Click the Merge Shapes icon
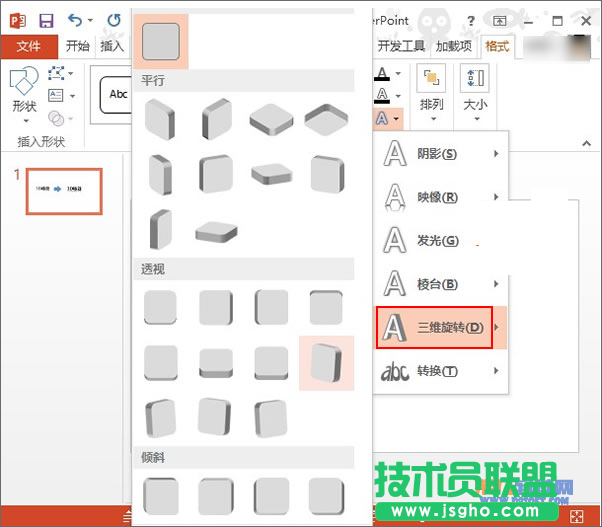 coord(56,119)
